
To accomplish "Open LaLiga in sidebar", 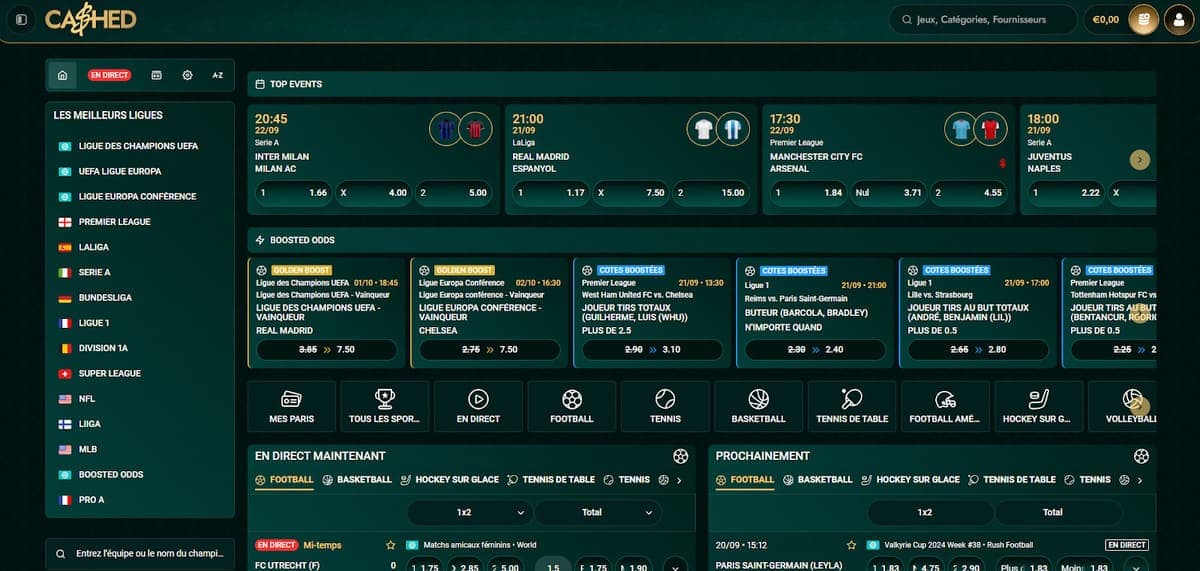I will point(94,247).
